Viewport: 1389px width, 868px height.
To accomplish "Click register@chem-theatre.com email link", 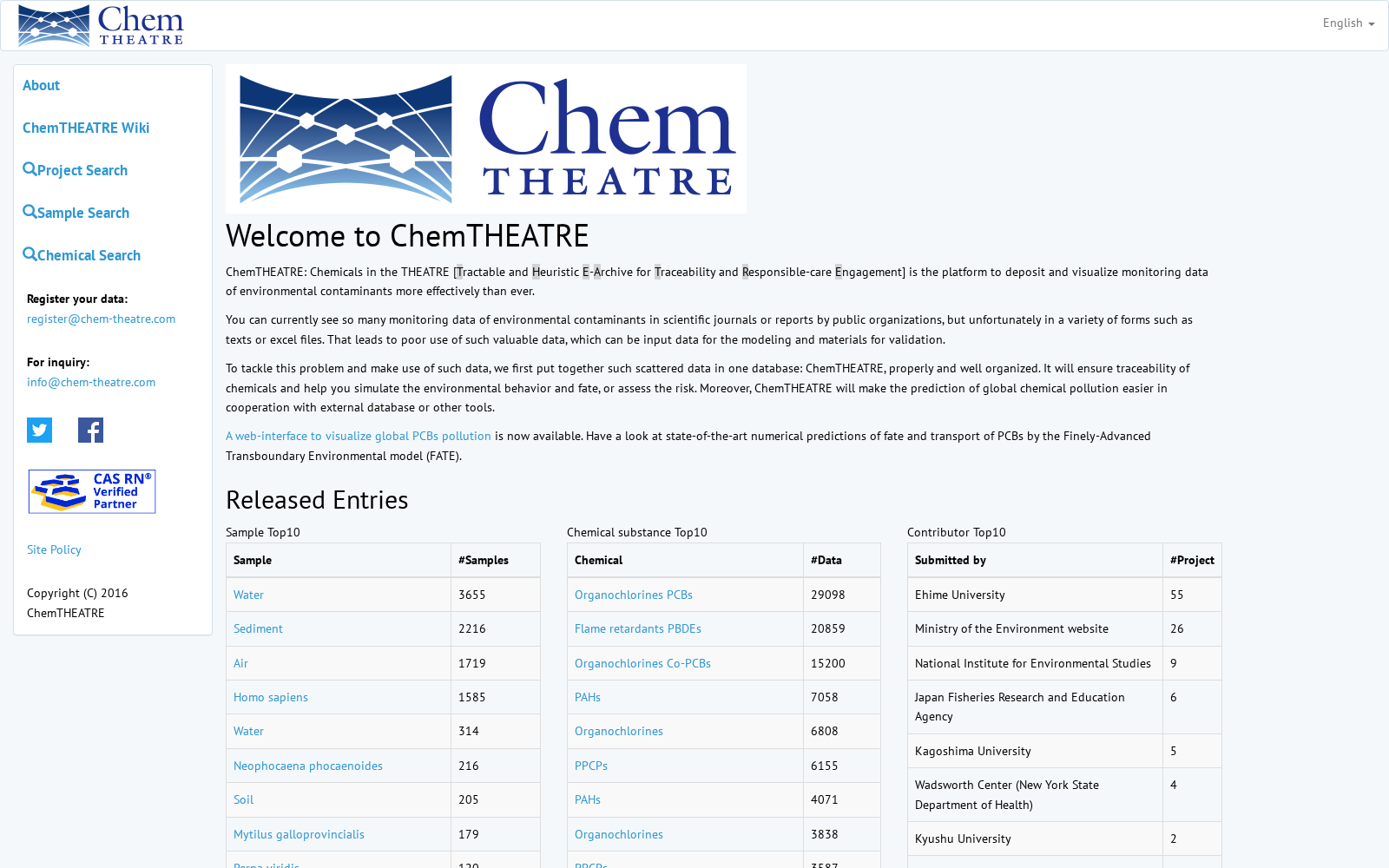I will [101, 319].
